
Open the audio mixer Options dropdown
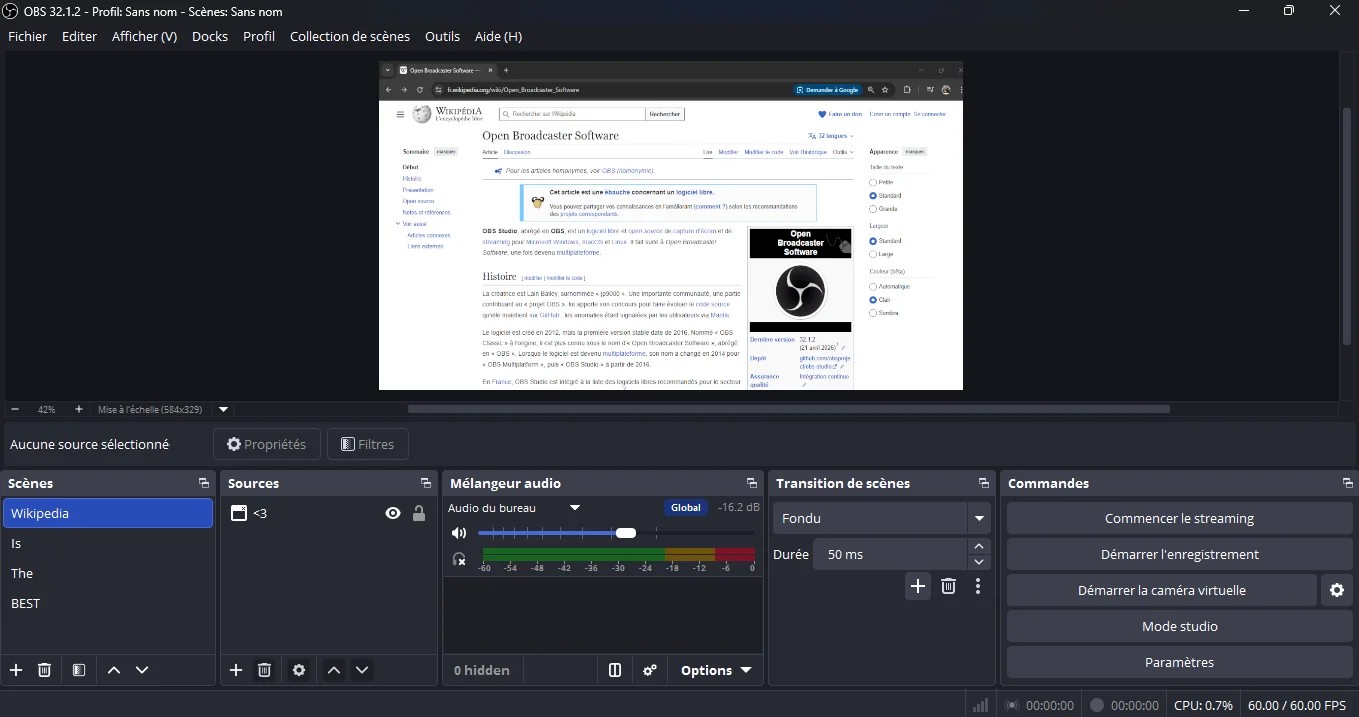(716, 670)
